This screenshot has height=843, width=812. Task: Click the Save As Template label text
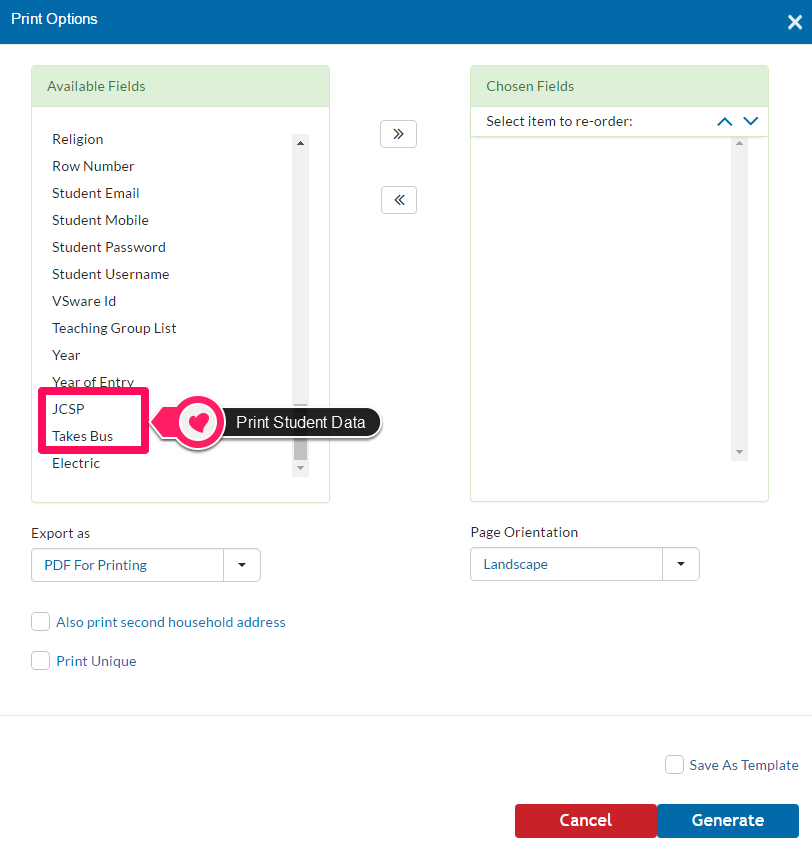click(x=744, y=765)
